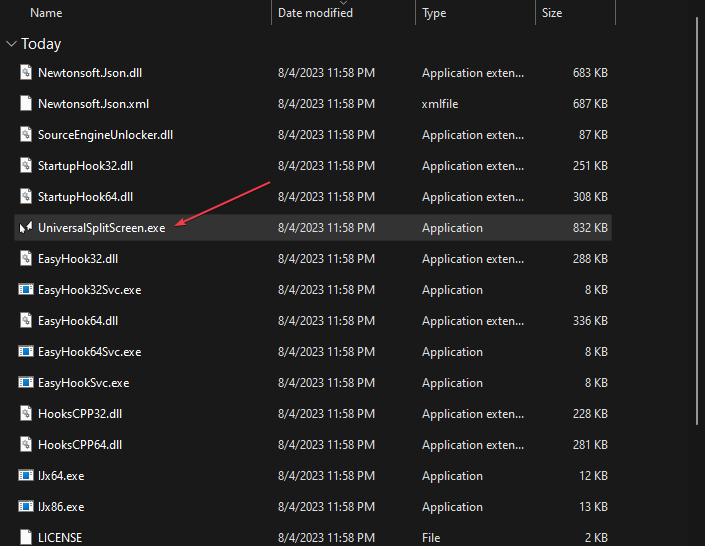Click the EasyHook32Svc.exe application icon
The width and height of the screenshot is (705, 546).
pos(26,290)
